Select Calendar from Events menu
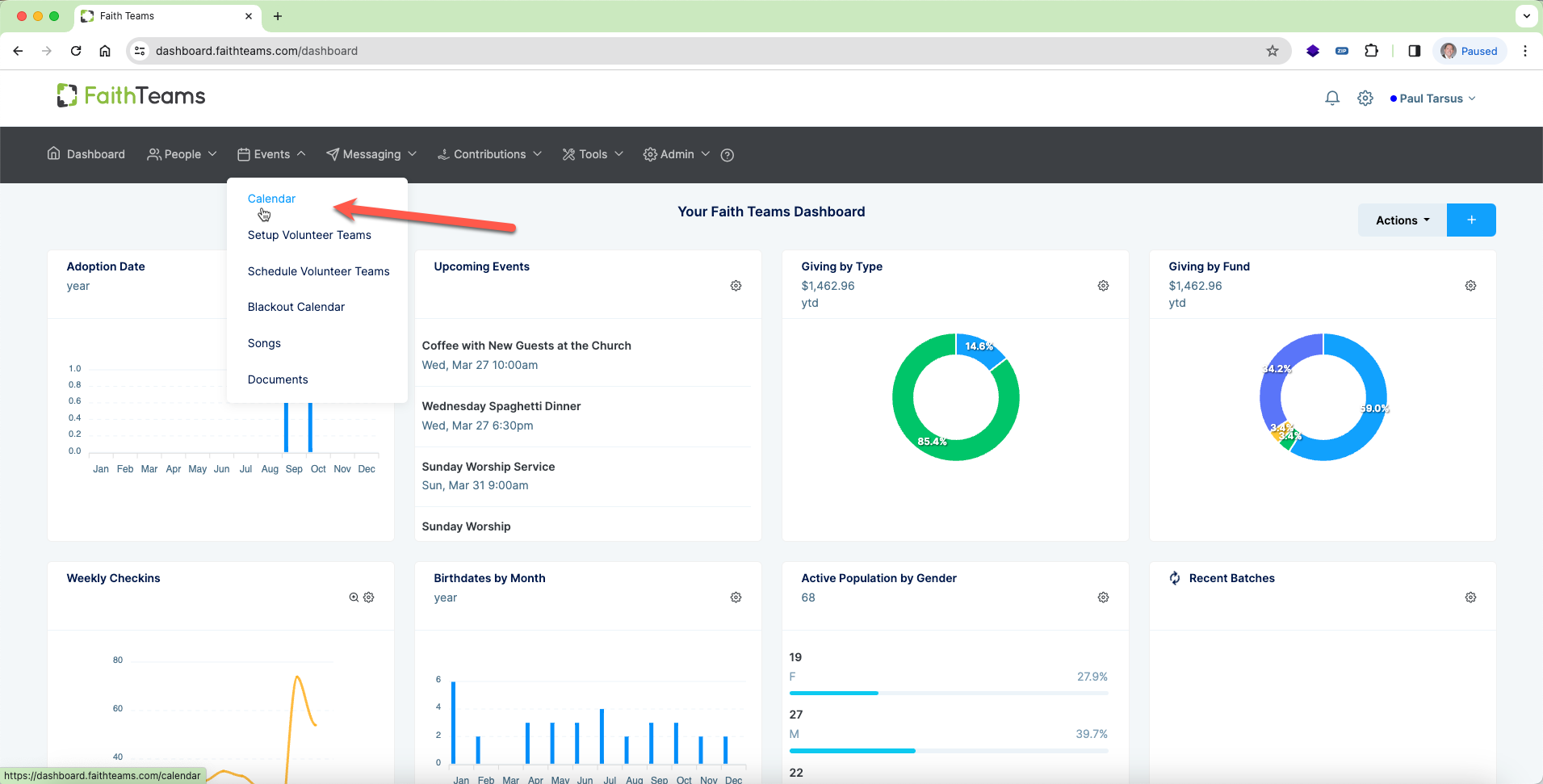Viewport: 1543px width, 784px height. click(271, 199)
